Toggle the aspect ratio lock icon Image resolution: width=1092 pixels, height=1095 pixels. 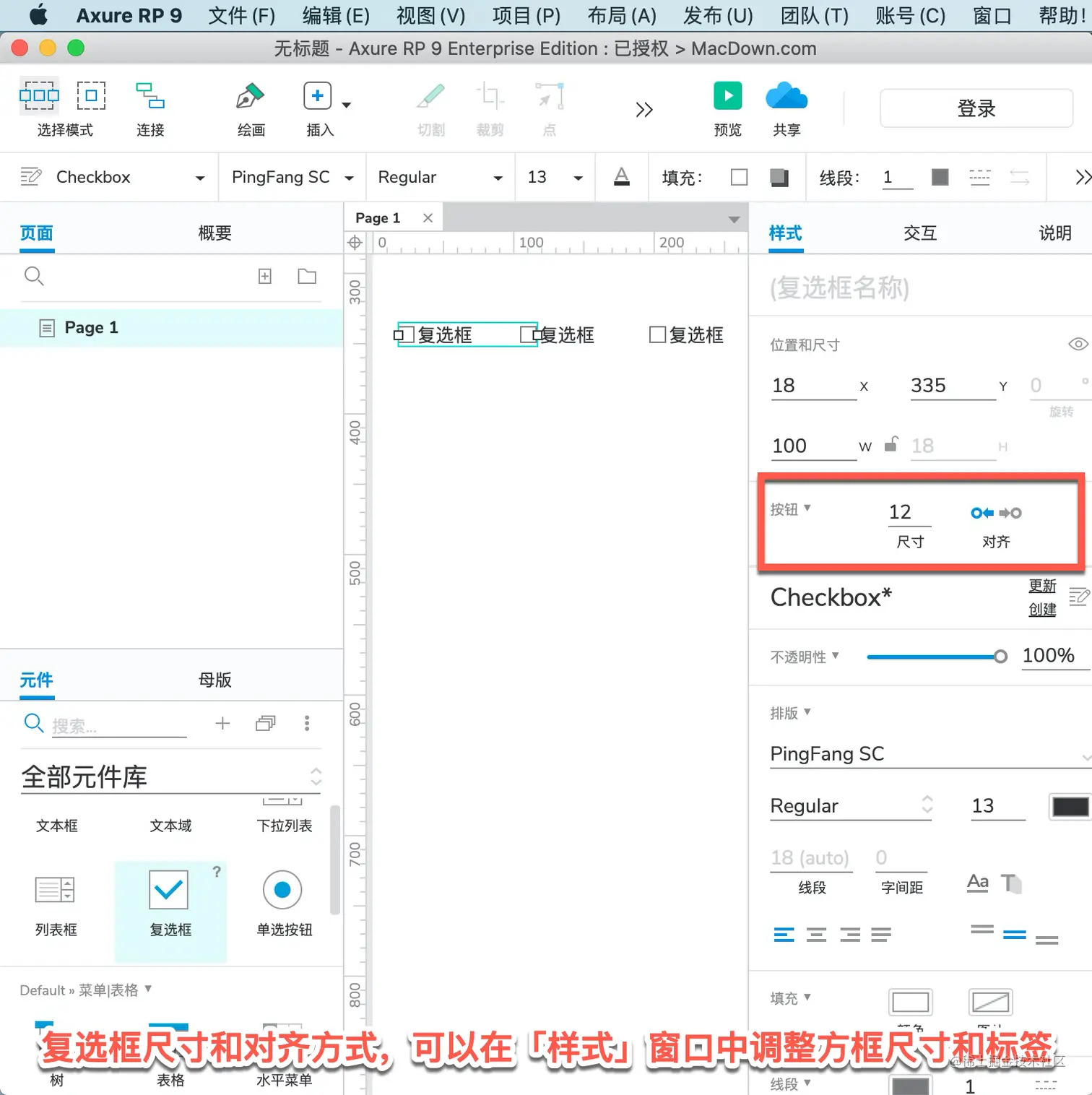tap(892, 443)
